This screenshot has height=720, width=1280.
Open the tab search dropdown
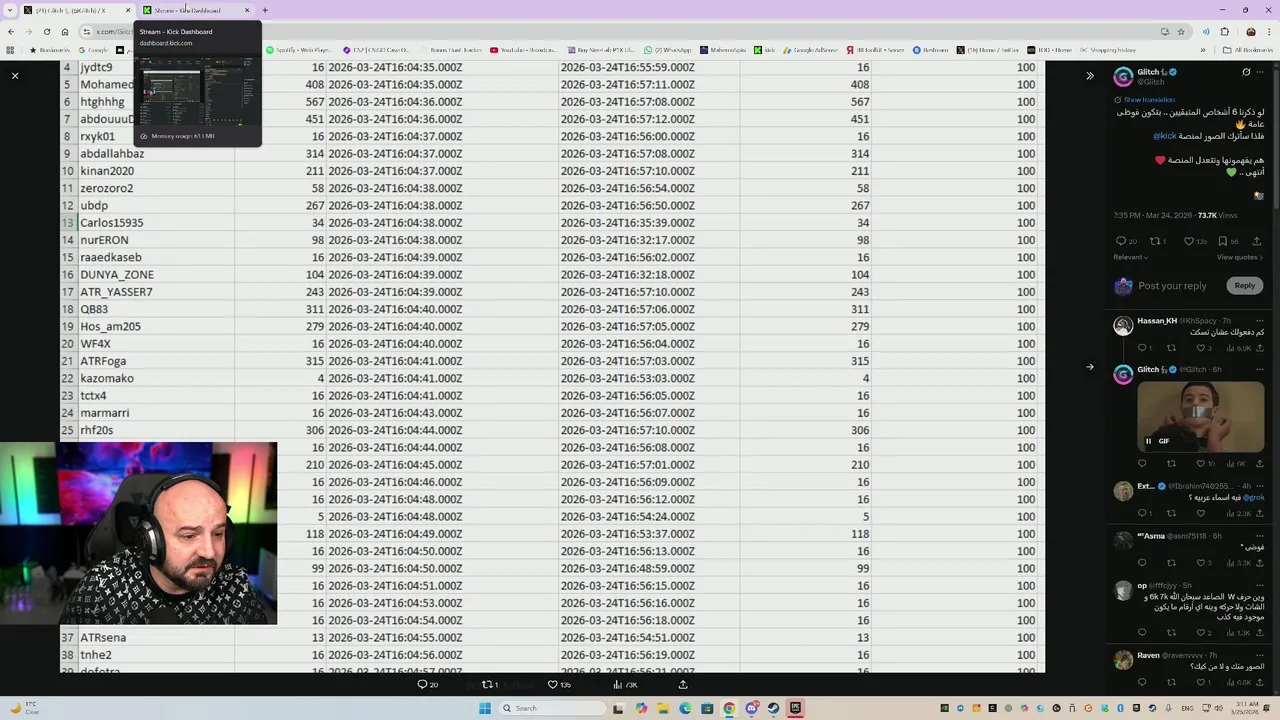(x=11, y=10)
